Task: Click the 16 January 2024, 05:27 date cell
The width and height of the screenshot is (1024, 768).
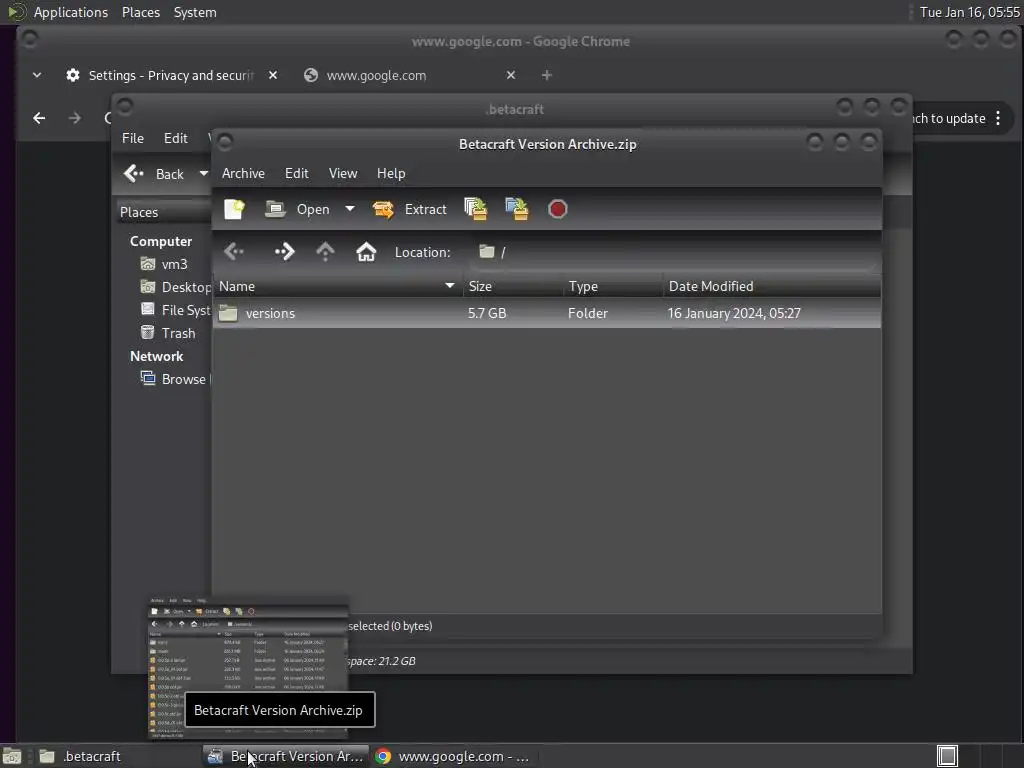Action: point(734,313)
